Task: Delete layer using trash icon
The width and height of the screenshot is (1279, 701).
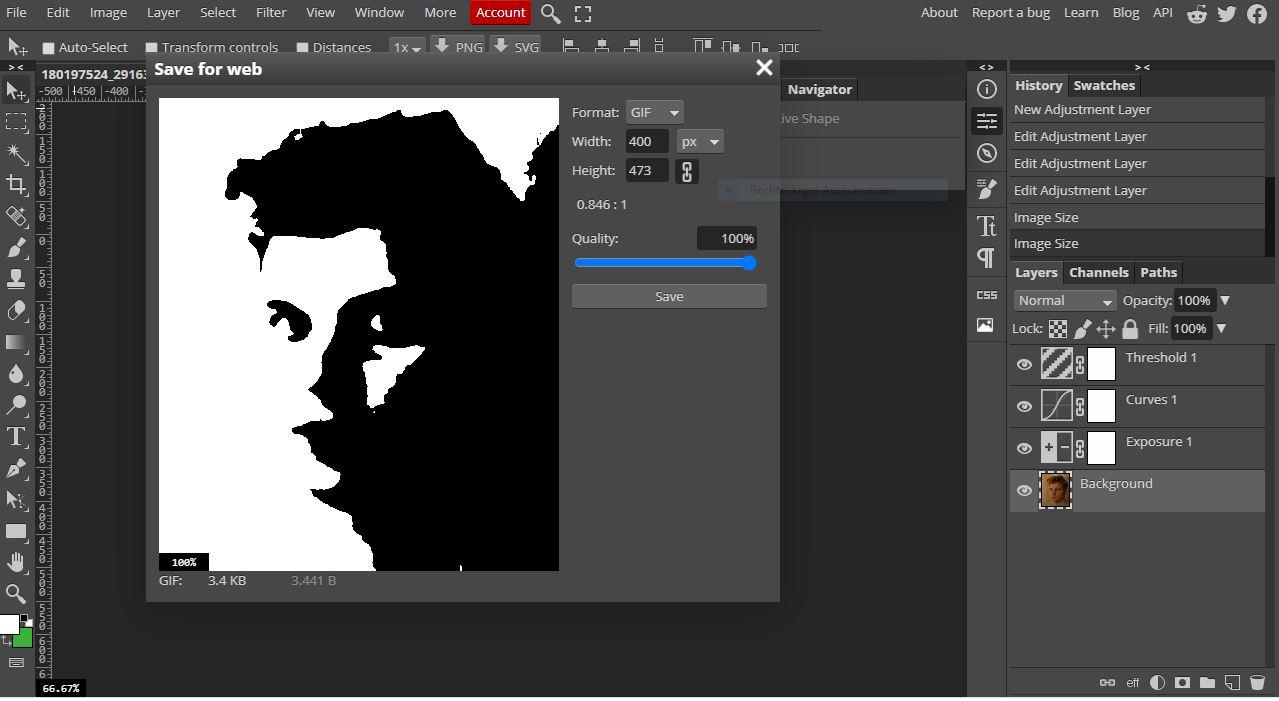Action: [x=1257, y=682]
